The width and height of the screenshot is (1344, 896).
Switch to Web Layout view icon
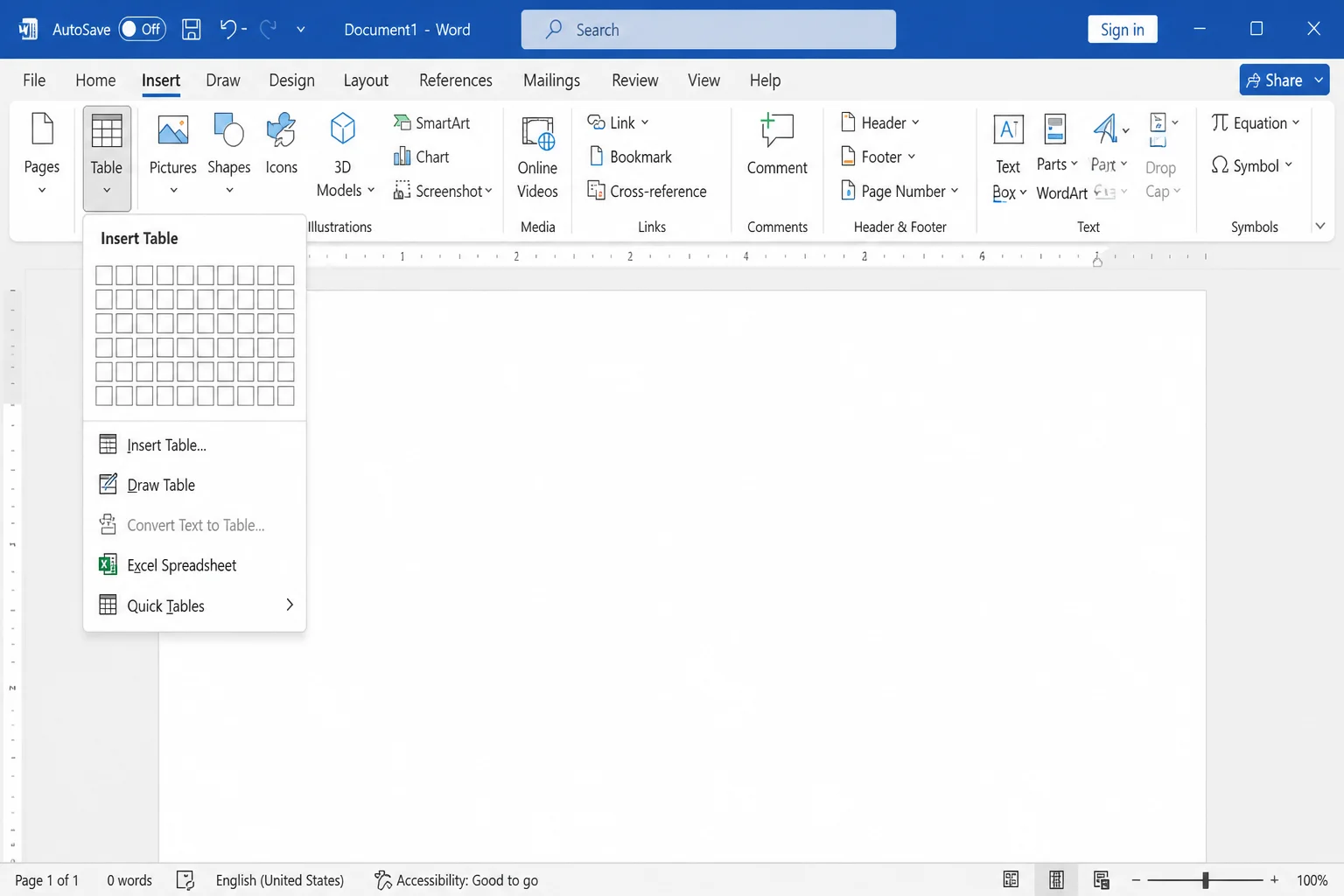(1102, 880)
